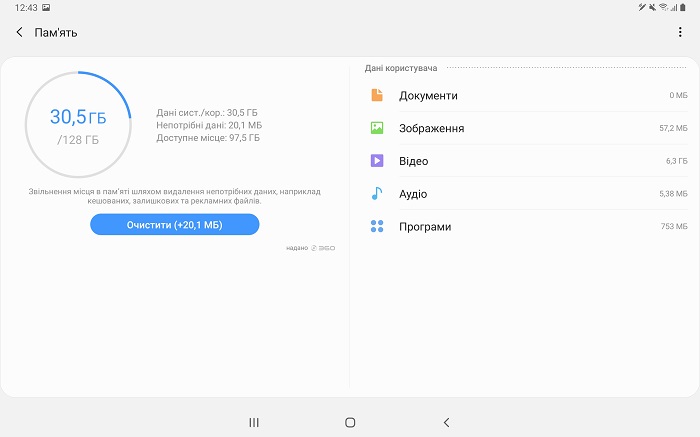This screenshot has width=700, height=437.
Task: Tap the Пам'ять page title
Action: click(56, 33)
